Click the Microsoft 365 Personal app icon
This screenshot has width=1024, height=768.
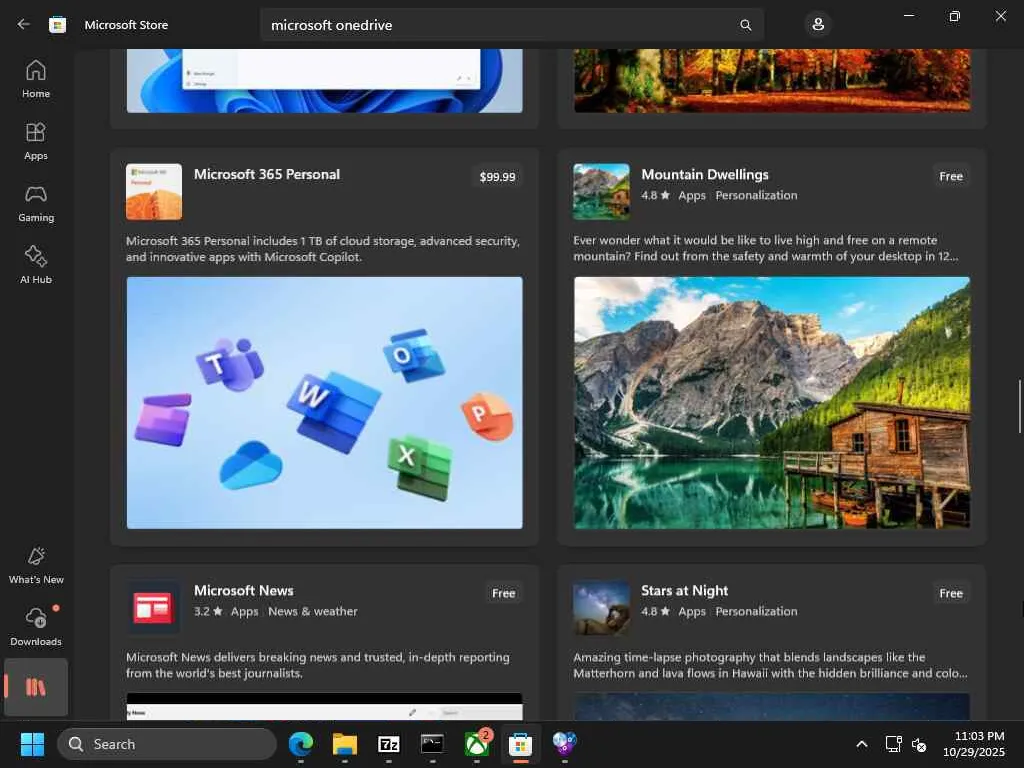tap(154, 191)
